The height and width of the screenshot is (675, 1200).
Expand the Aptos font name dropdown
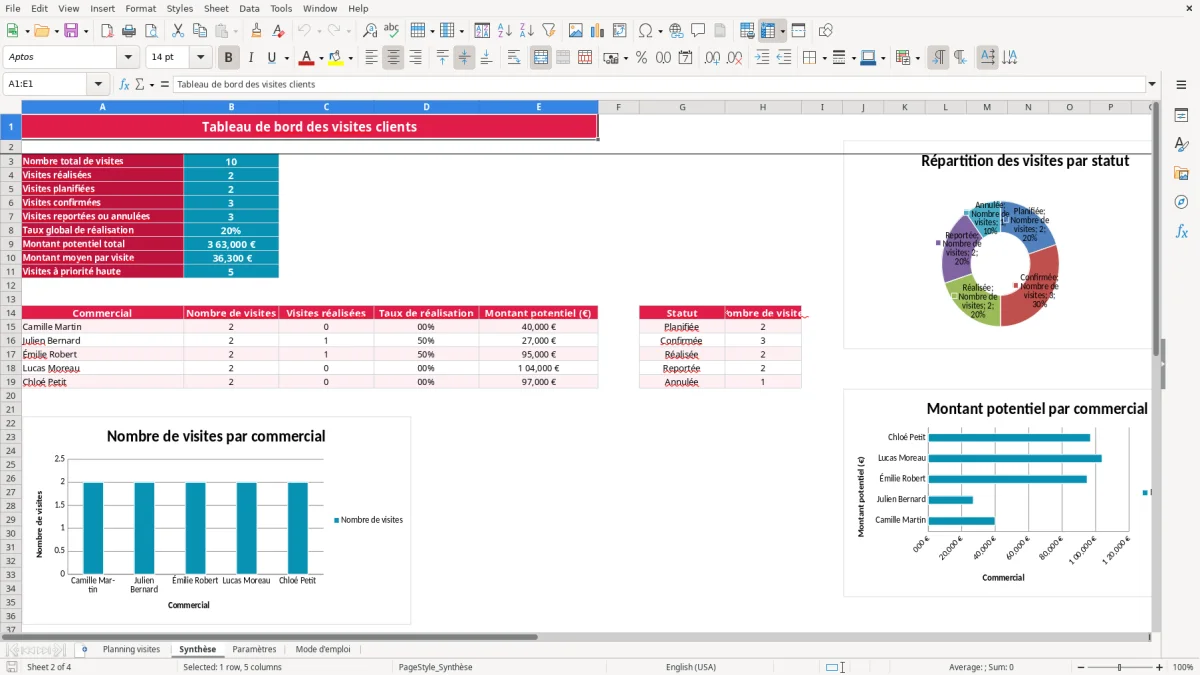coord(127,58)
